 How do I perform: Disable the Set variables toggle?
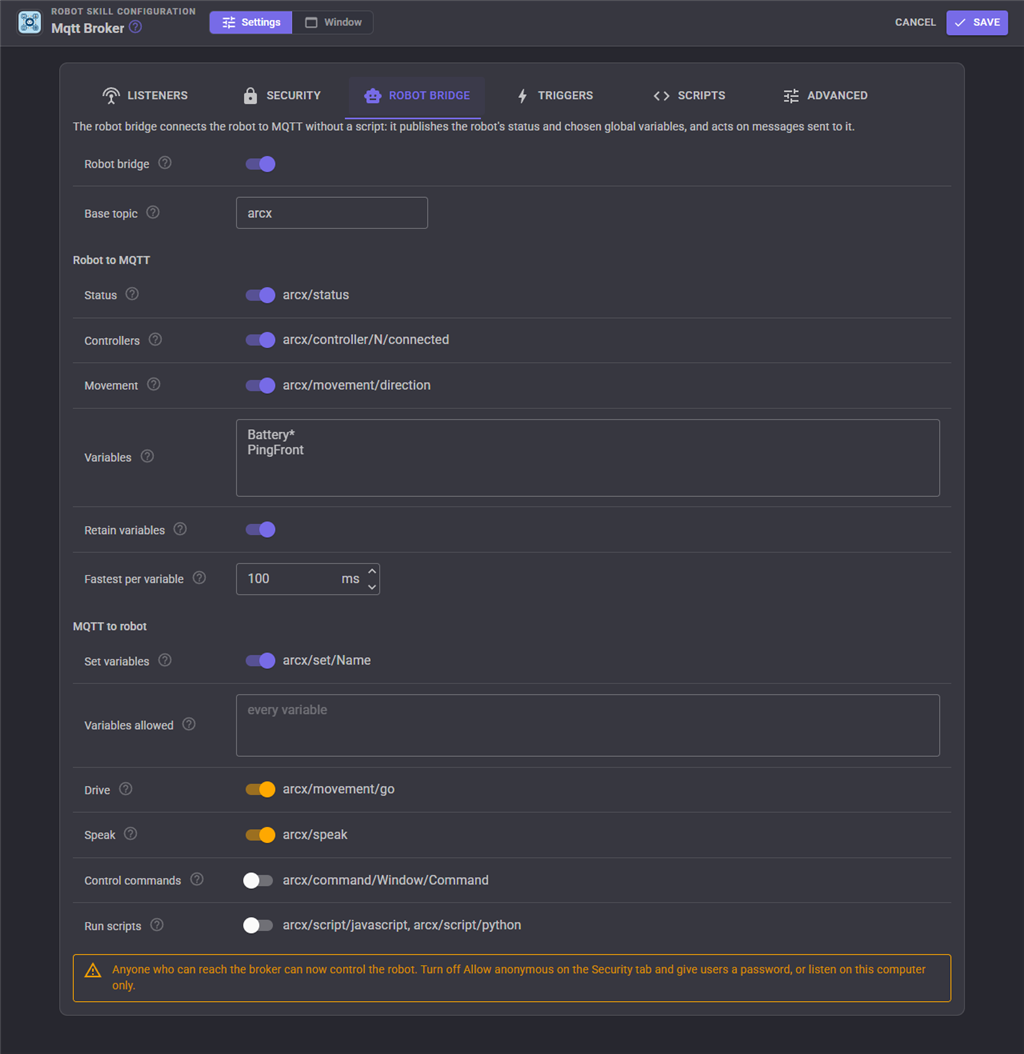260,661
